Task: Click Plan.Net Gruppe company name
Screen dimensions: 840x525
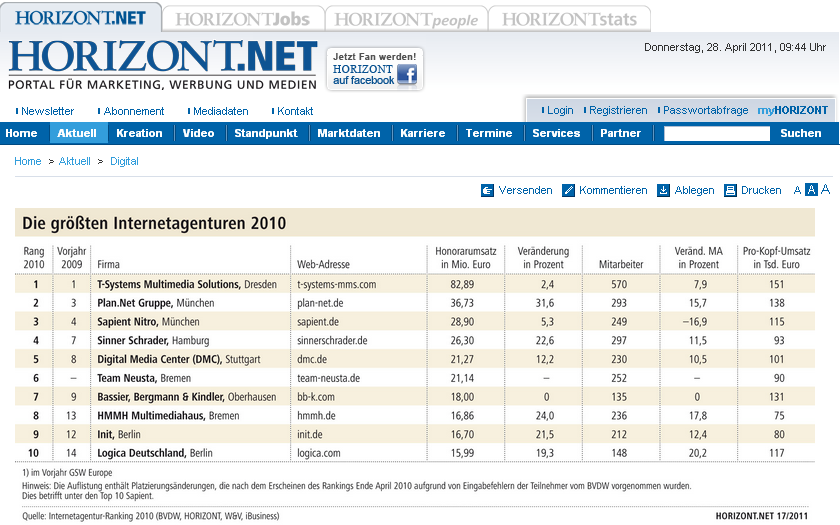Action: 135,303
